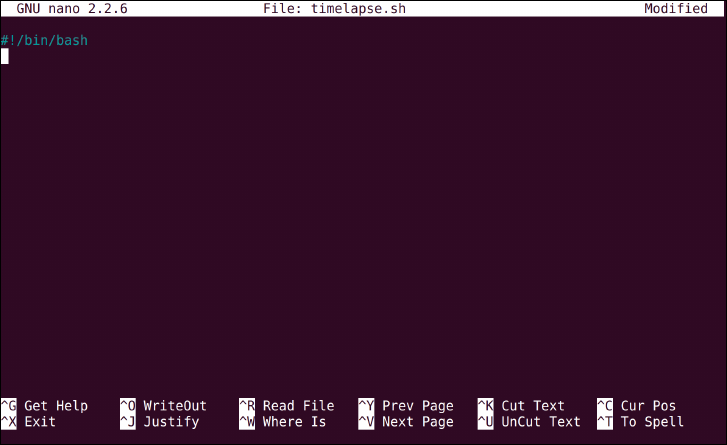Click the ^G Get Help shortcut

(44, 406)
